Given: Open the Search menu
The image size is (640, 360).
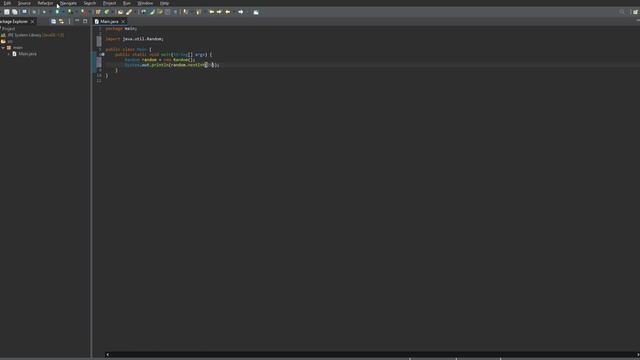Looking at the screenshot, I should click(90, 3).
